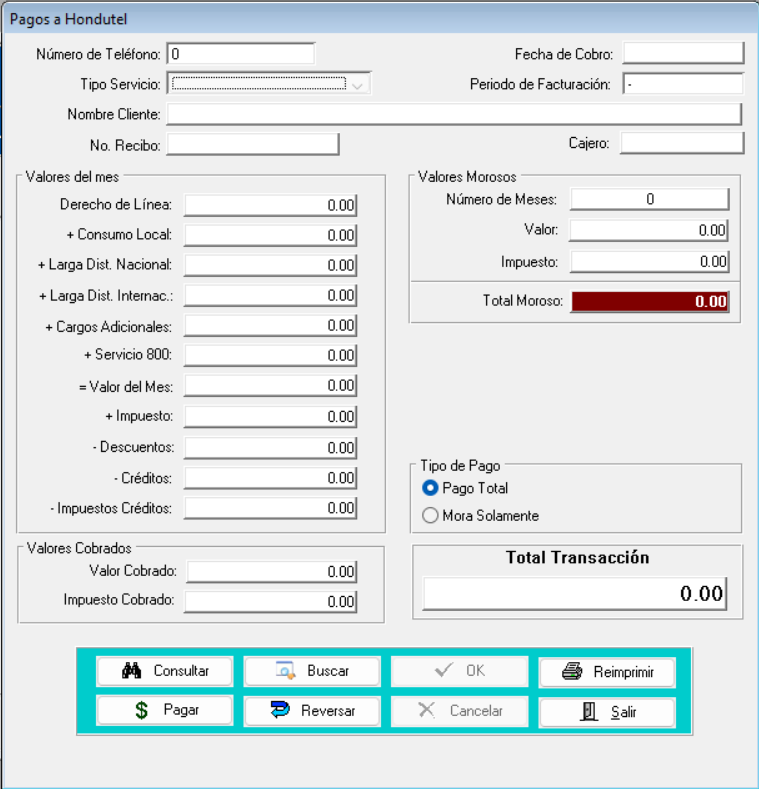The image size is (759, 789).
Task: Click the blue arrow icon on Reversar
Action: coord(281,710)
